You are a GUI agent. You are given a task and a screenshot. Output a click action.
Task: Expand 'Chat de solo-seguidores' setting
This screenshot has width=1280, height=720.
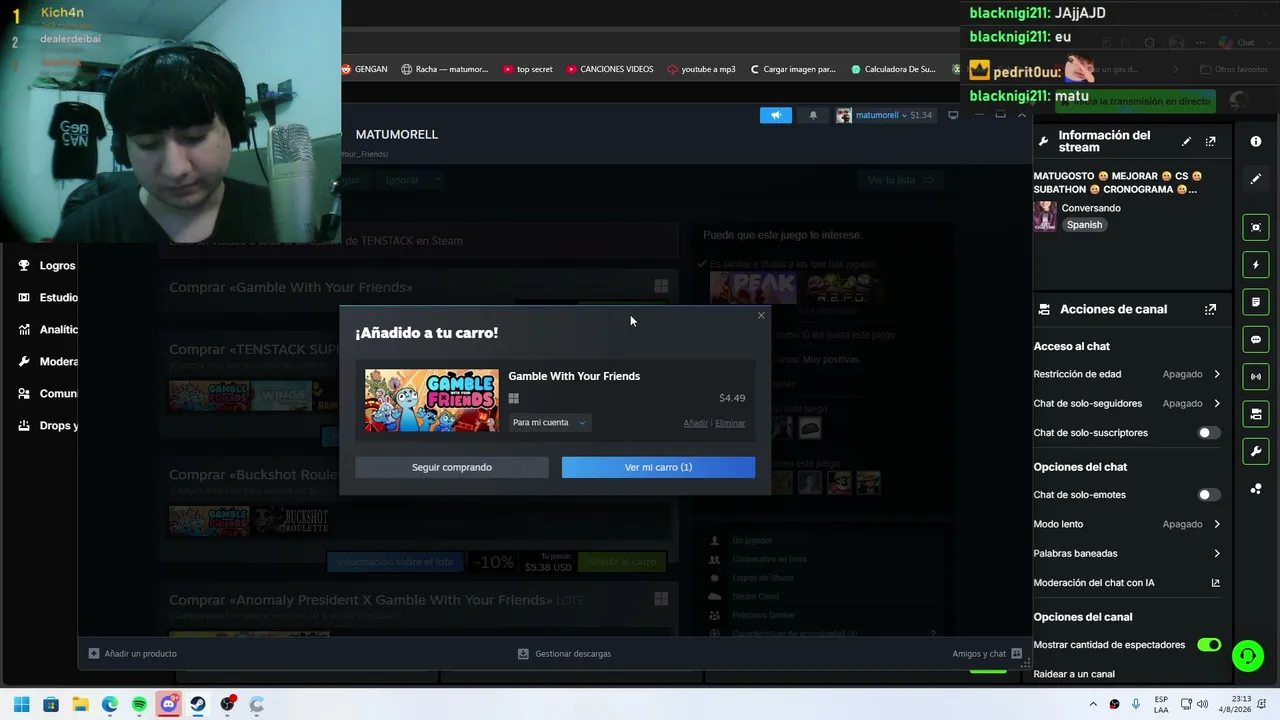click(x=1127, y=403)
